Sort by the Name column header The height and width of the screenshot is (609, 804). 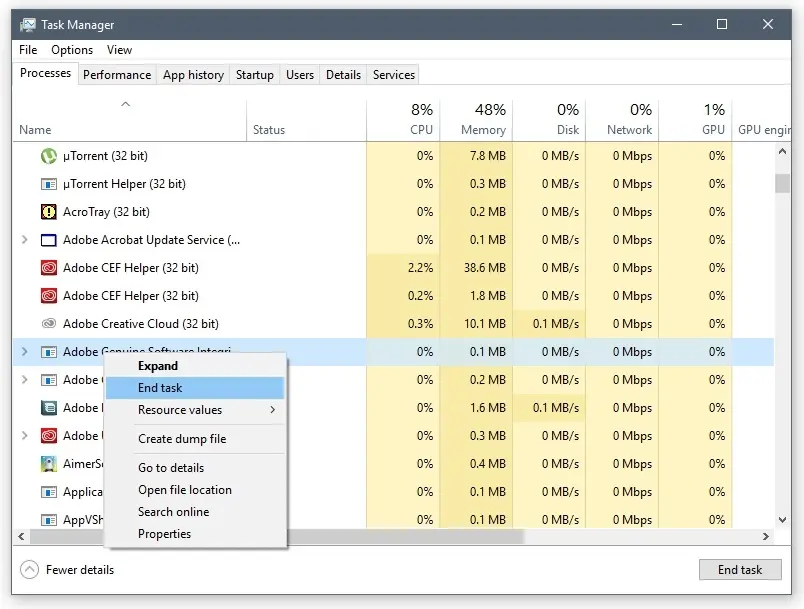click(130, 120)
